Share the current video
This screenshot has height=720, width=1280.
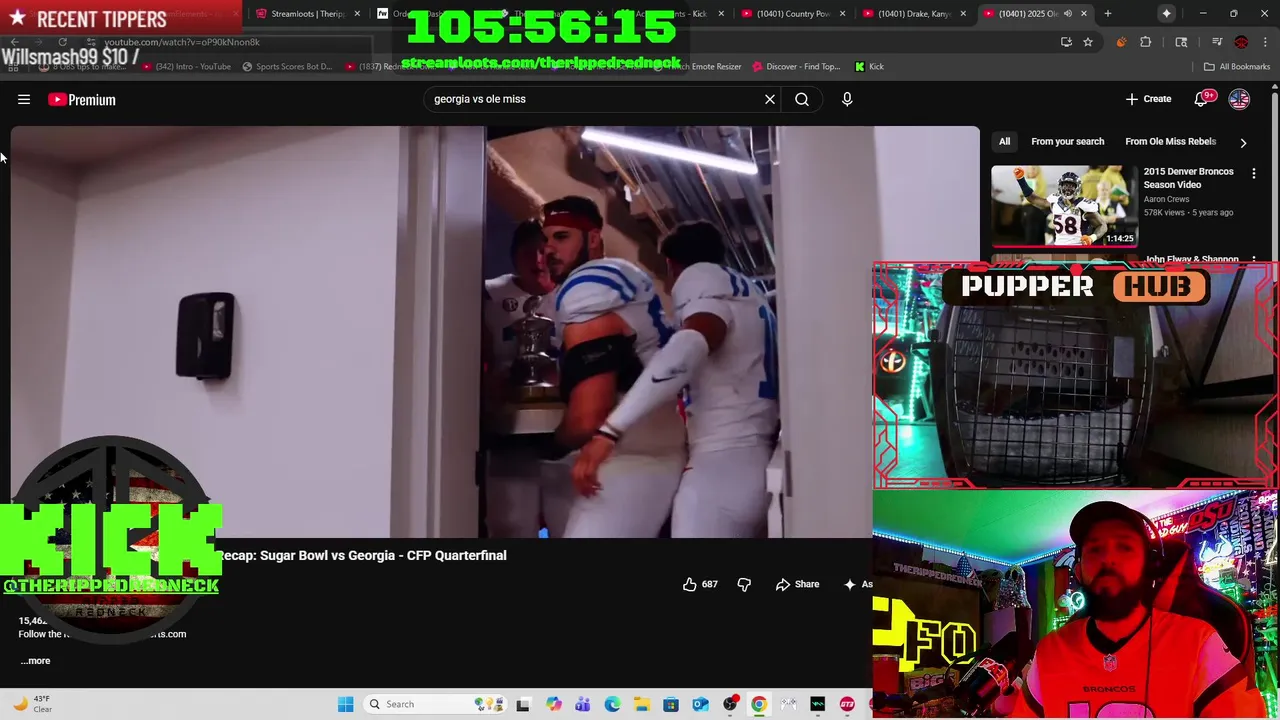point(797,584)
